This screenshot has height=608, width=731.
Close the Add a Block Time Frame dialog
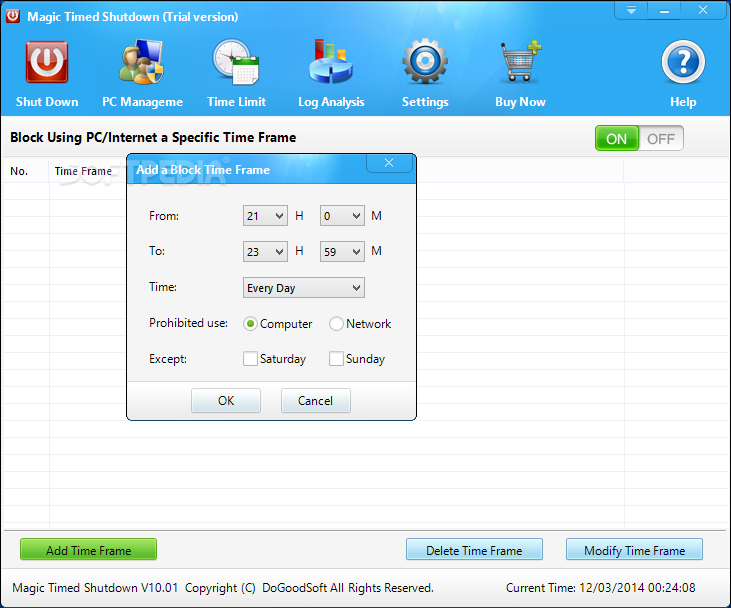(389, 163)
